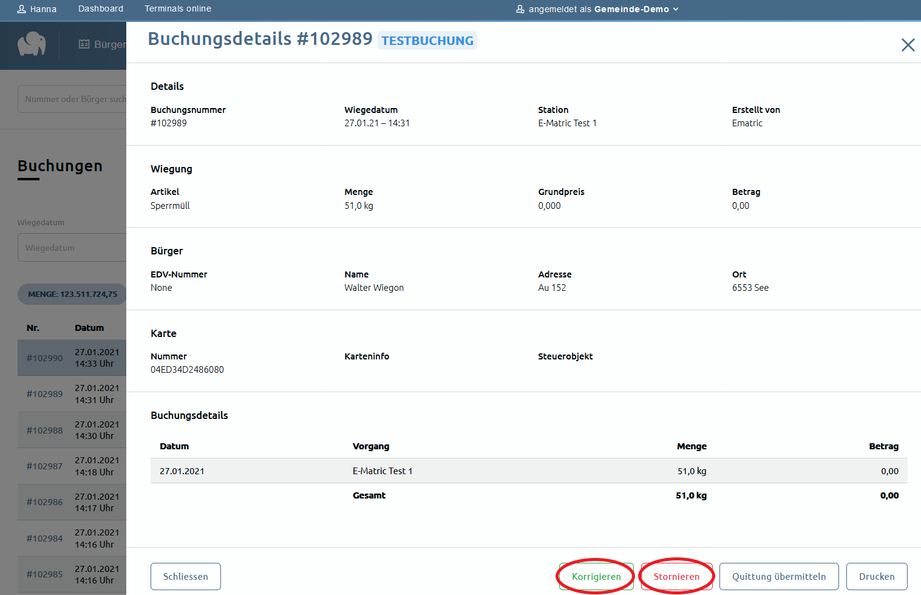Select booking row #102986
This screenshot has width=921, height=595.
click(x=72, y=502)
